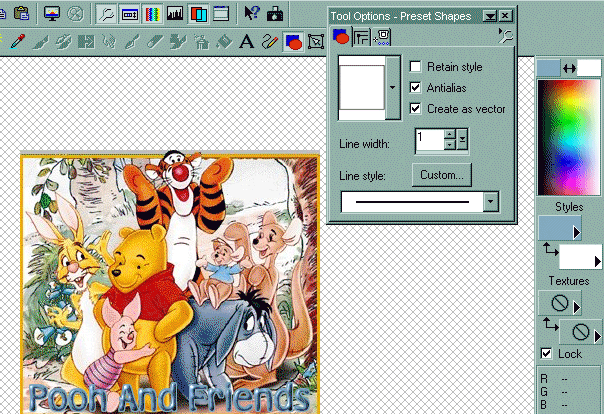The height and width of the screenshot is (414, 604).
Task: Select the Object Selector tool
Action: 316,42
